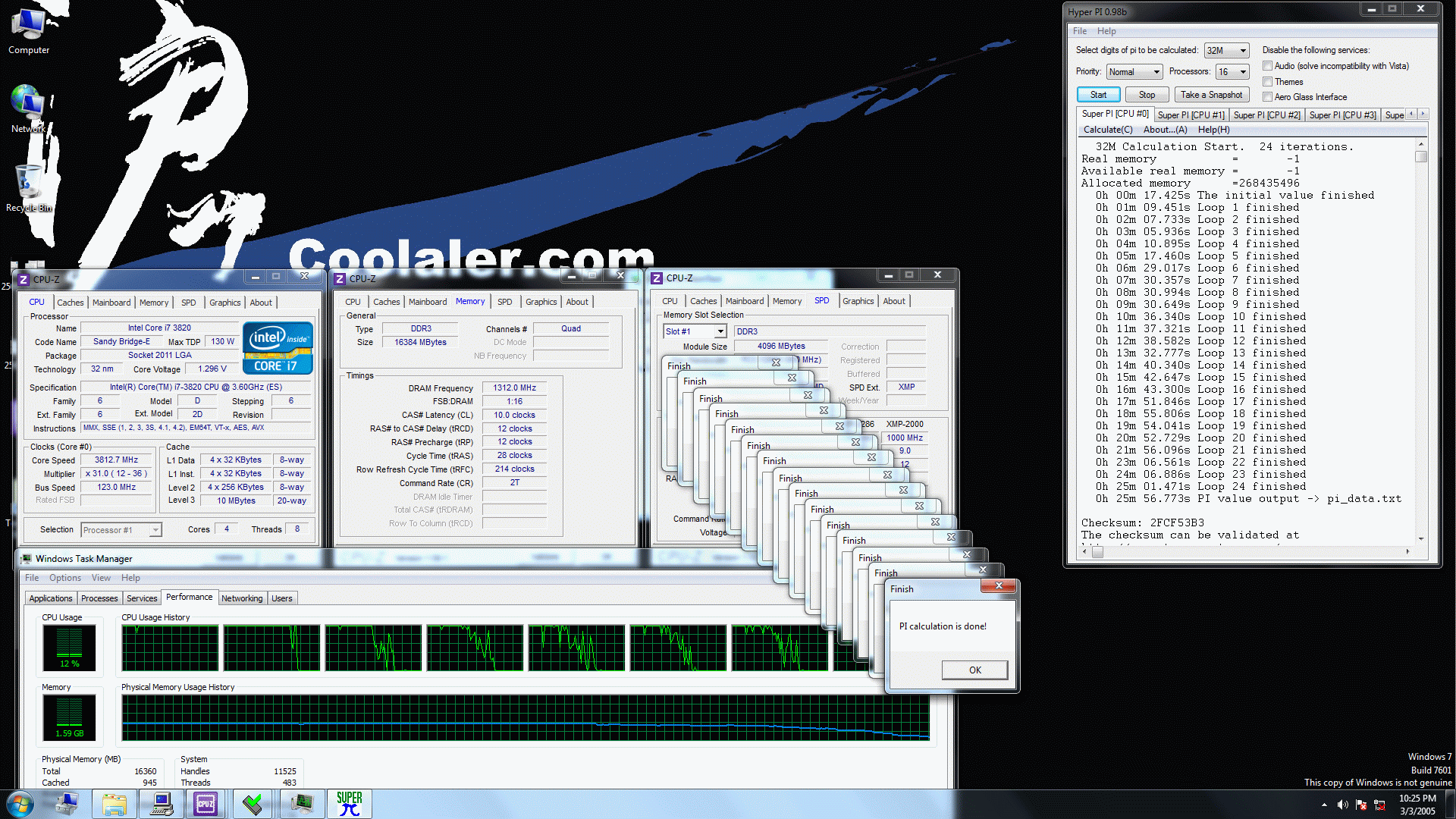Toggle the Themes disable checkbox
Image resolution: width=1456 pixels, height=819 pixels.
(1268, 81)
